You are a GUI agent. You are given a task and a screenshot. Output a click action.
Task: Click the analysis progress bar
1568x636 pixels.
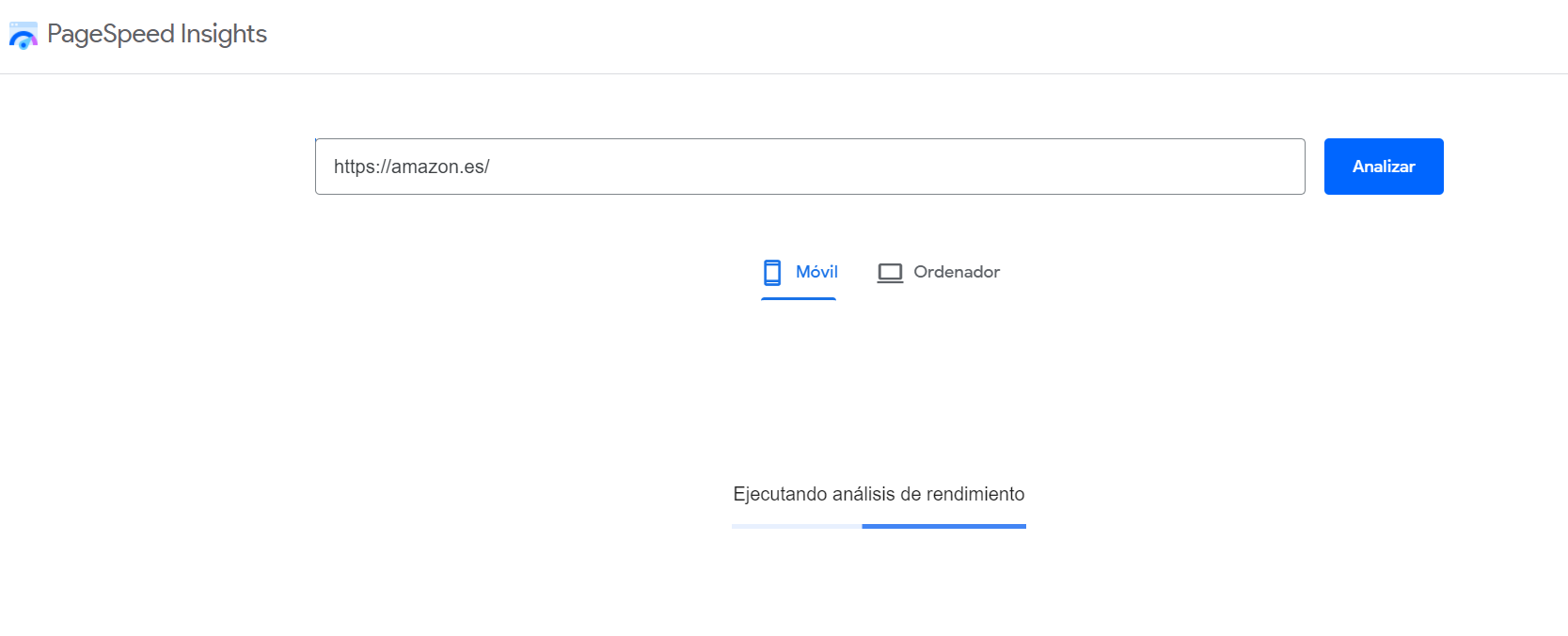(x=879, y=526)
